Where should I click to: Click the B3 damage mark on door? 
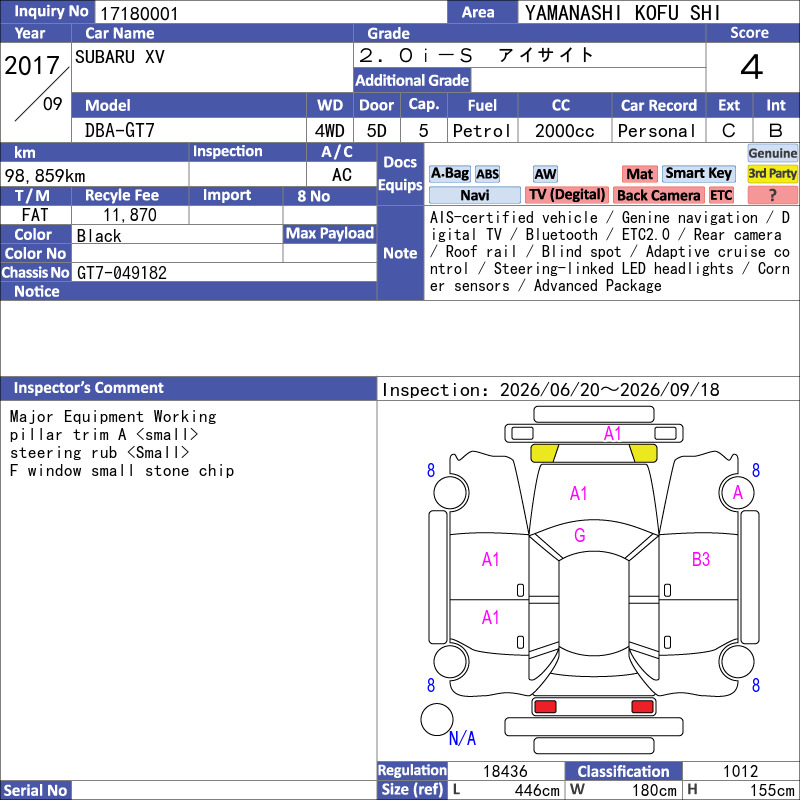click(701, 559)
